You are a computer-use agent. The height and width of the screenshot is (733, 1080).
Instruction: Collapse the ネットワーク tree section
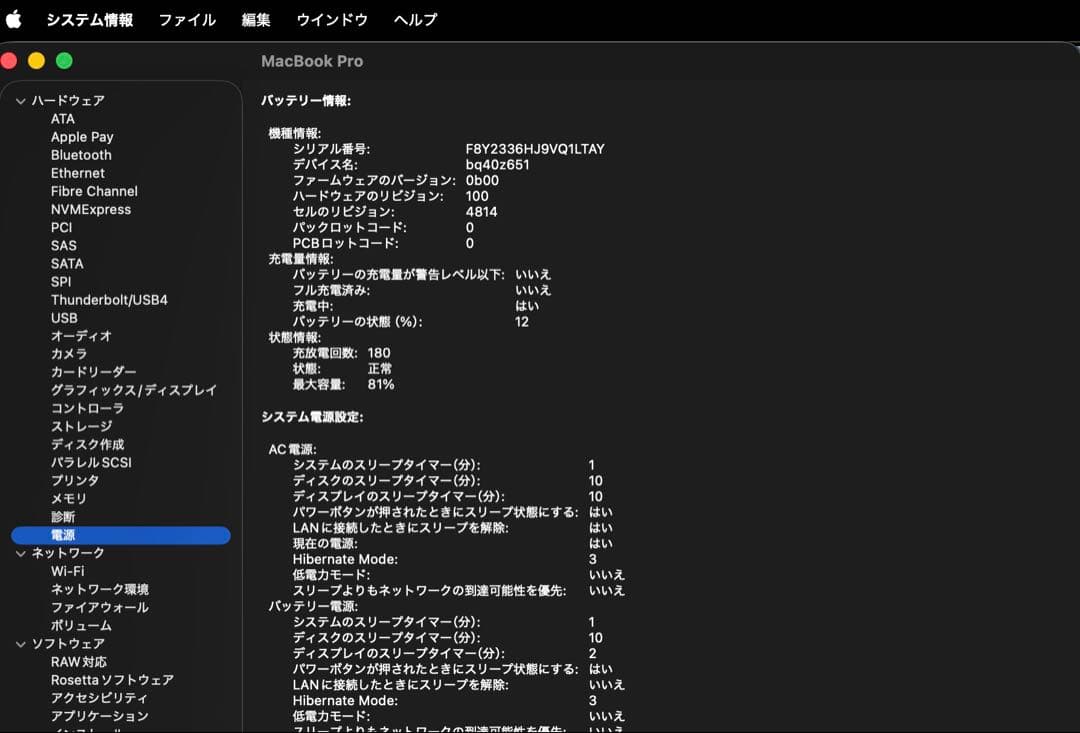[19, 552]
